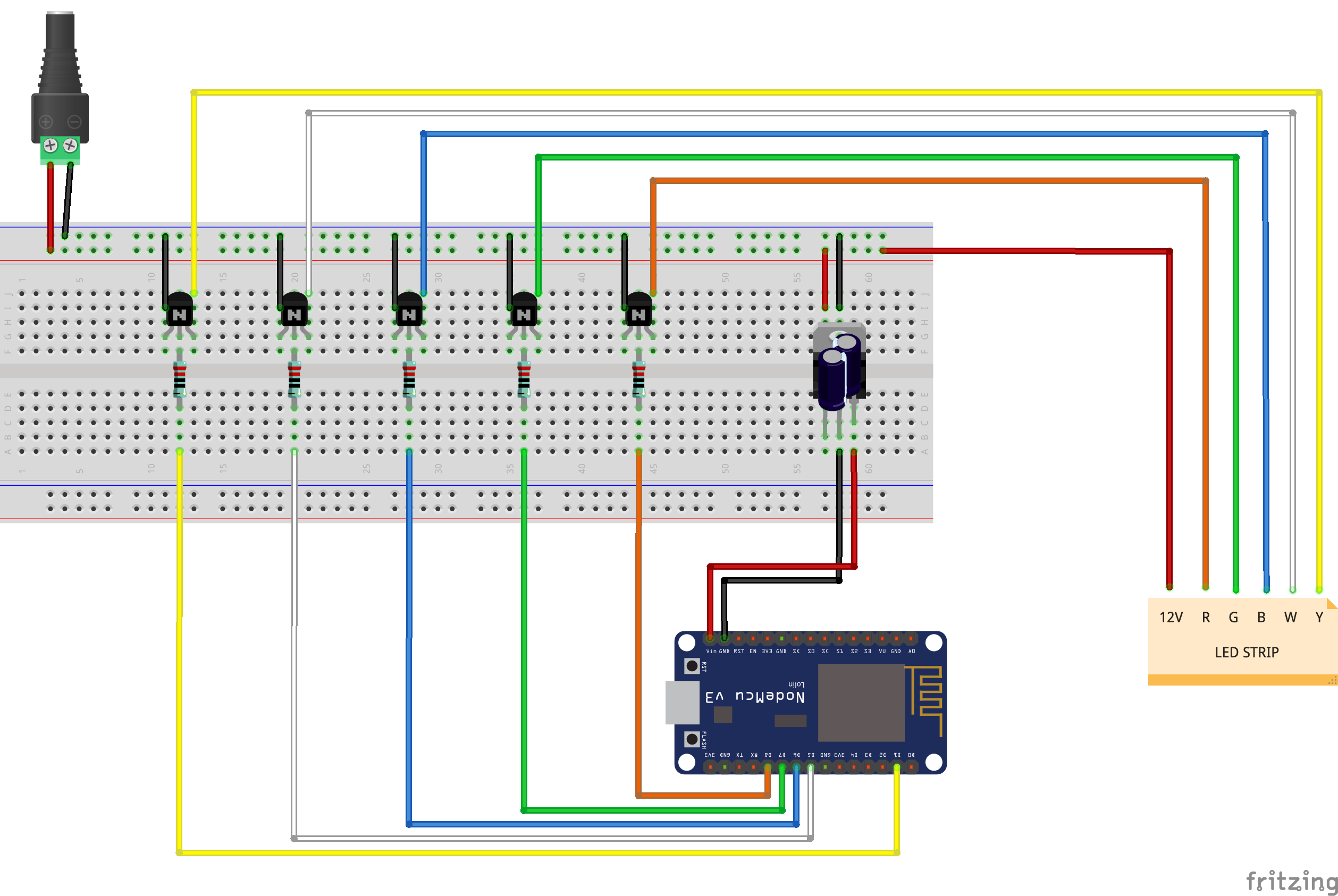Select the resistor above the green wire

pos(524,379)
